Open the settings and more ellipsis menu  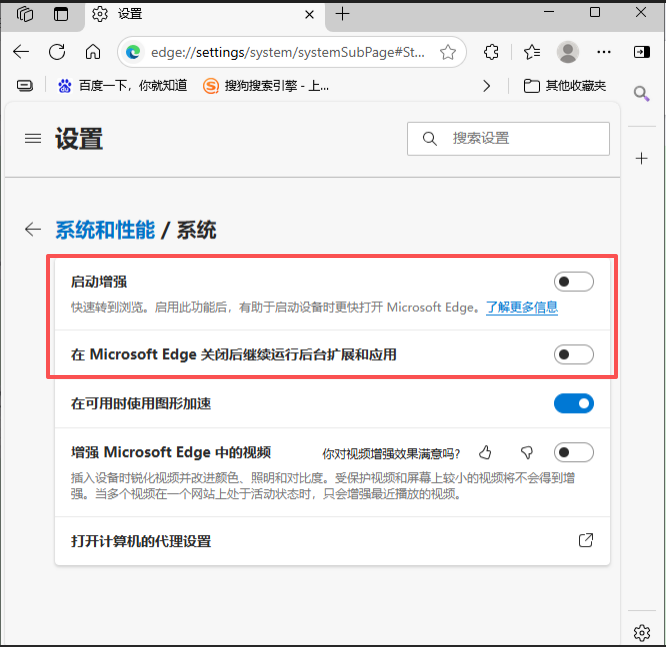click(604, 52)
